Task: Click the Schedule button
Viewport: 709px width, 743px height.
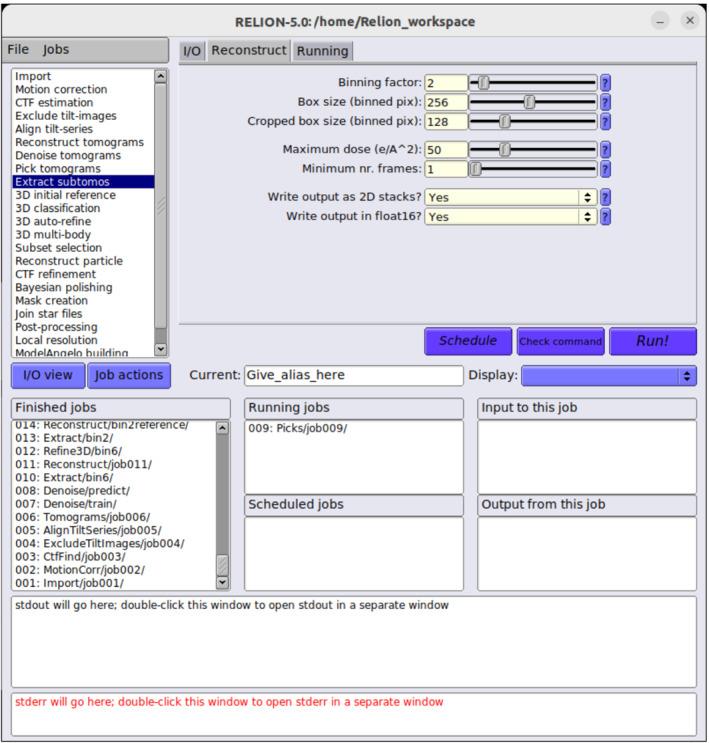Action: pyautogui.click(x=468, y=341)
